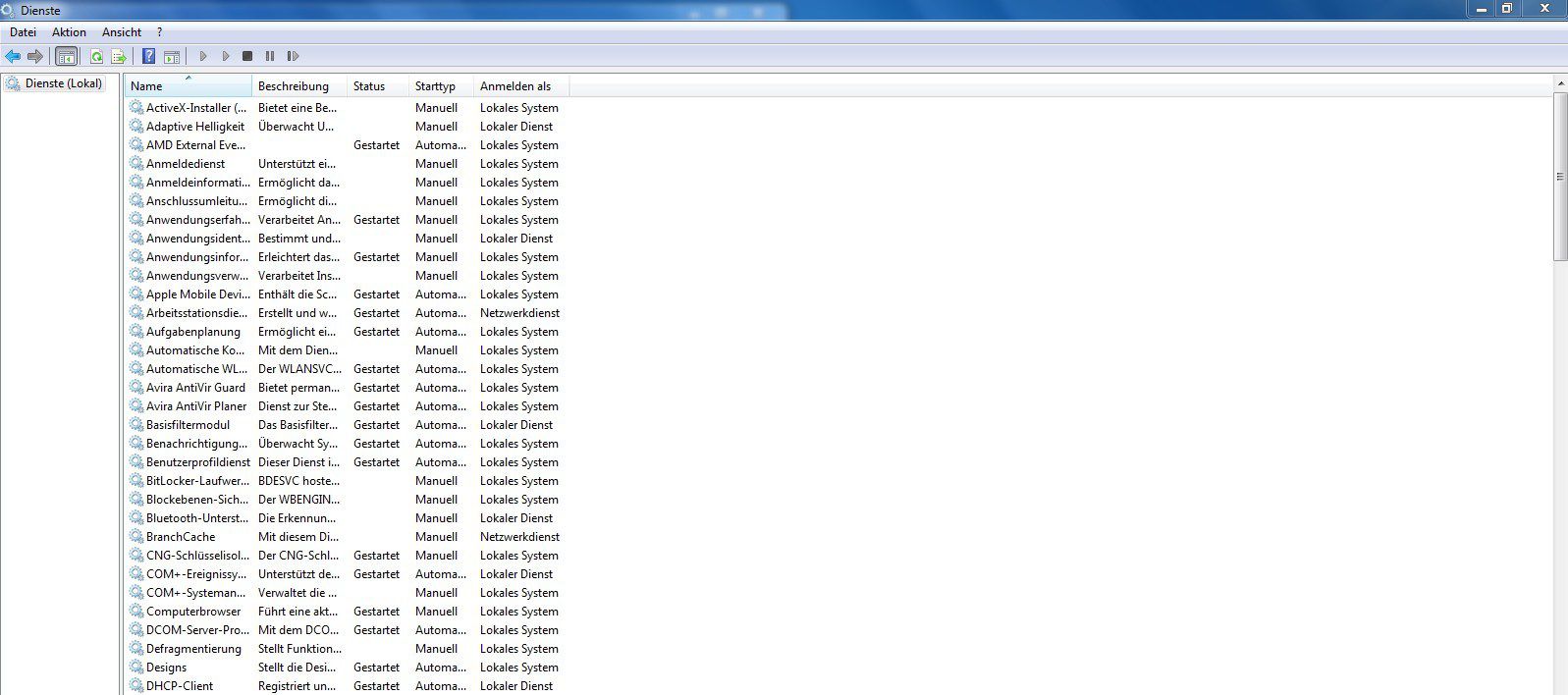The width and height of the screenshot is (1568, 695).
Task: Select the COM+-Systeman... service
Action: (x=349, y=593)
